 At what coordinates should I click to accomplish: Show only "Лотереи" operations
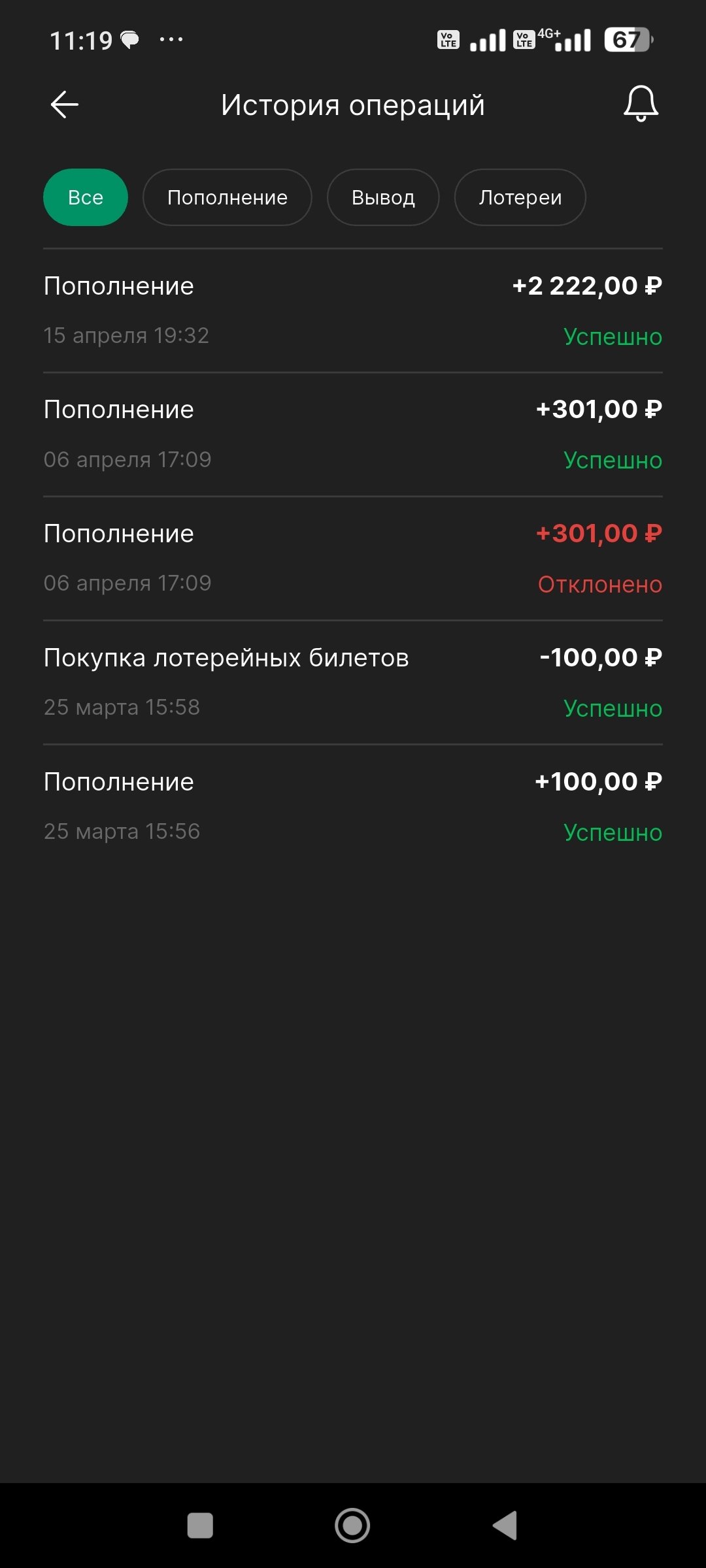click(520, 197)
